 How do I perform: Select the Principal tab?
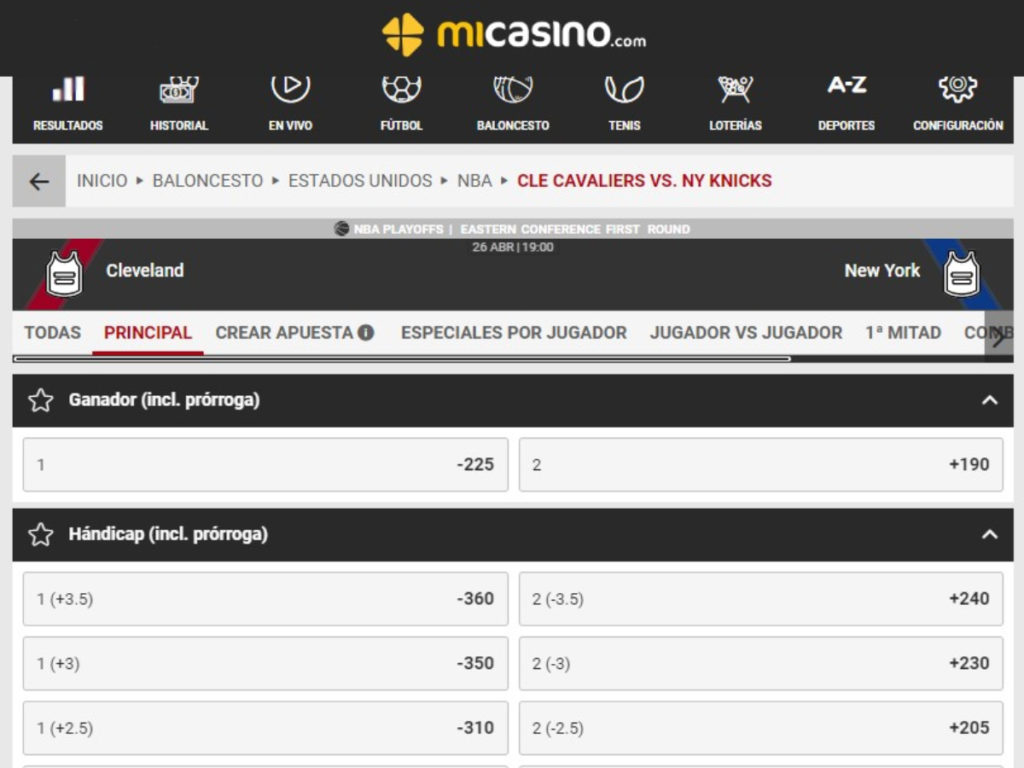148,332
